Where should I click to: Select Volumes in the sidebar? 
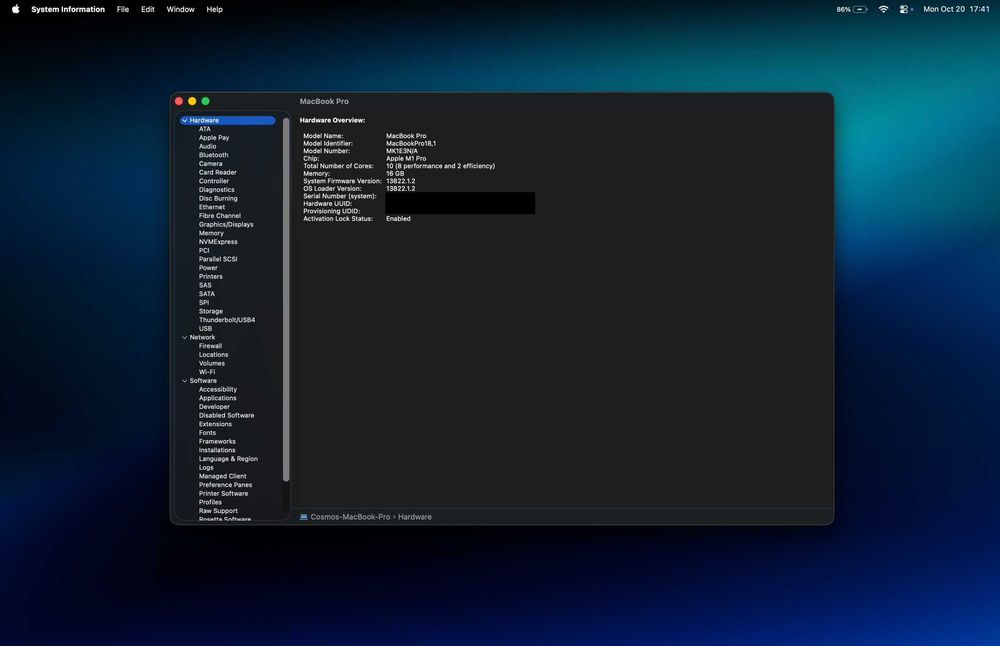point(212,363)
